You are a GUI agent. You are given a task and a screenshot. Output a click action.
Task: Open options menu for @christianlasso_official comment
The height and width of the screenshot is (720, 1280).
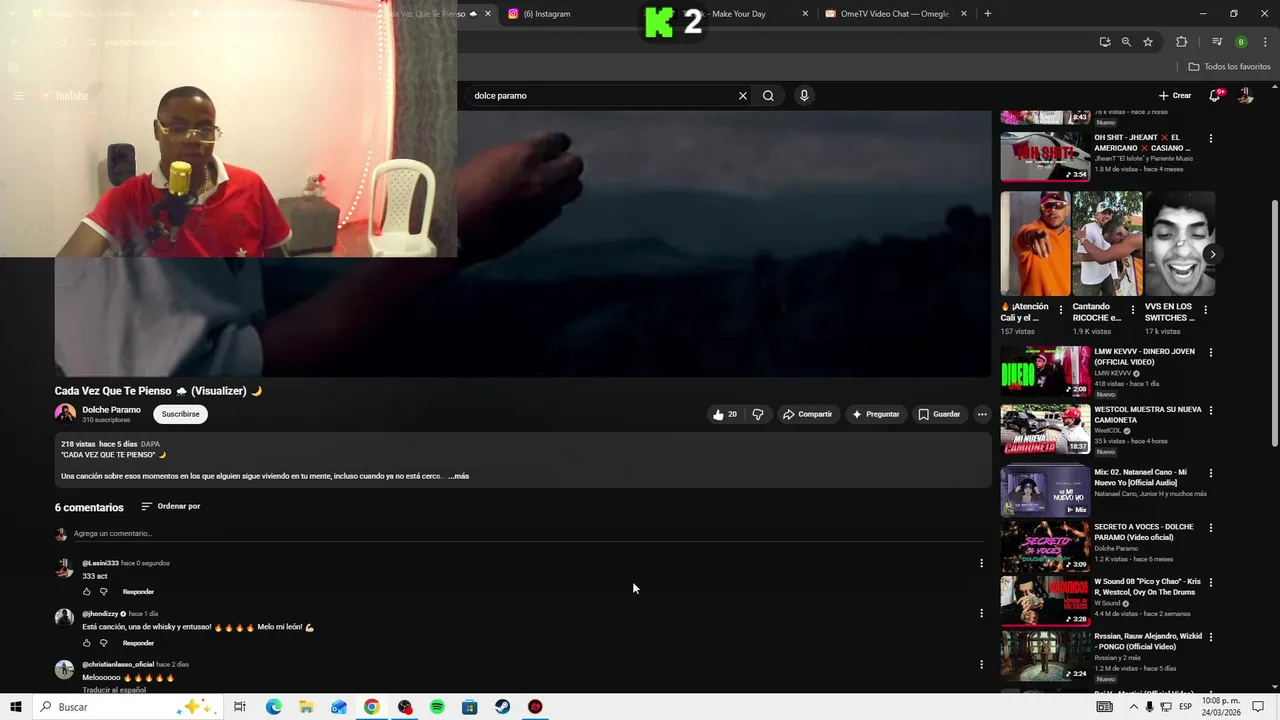[x=981, y=665]
